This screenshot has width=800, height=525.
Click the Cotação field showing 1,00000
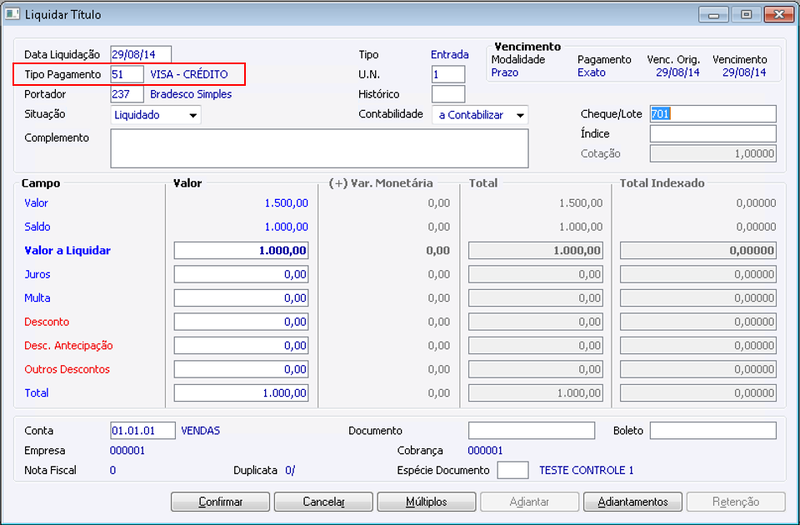tap(713, 154)
